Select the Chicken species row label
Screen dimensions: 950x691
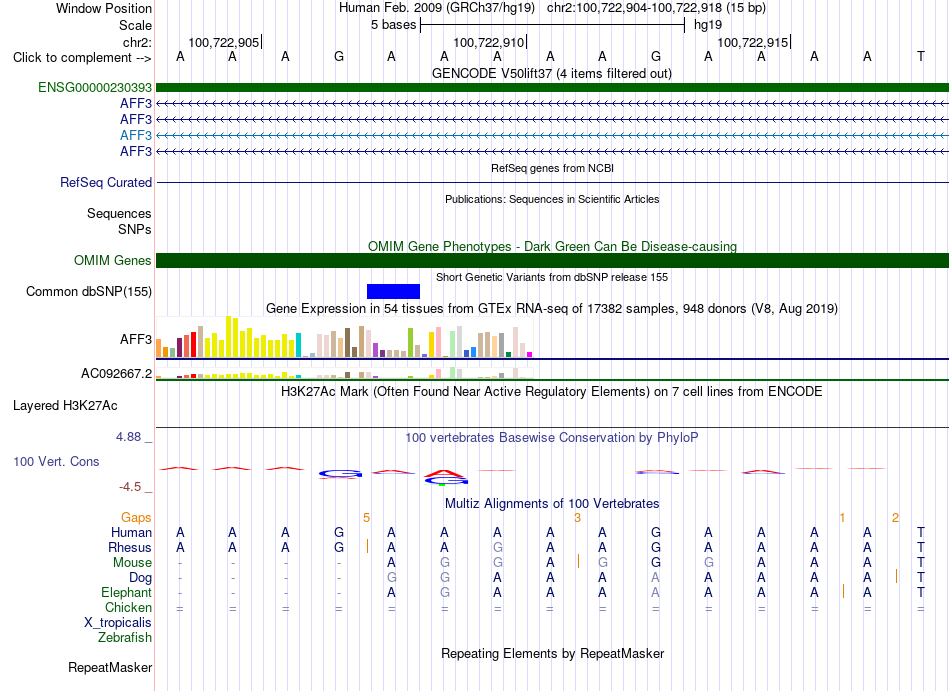pyautogui.click(x=128, y=608)
